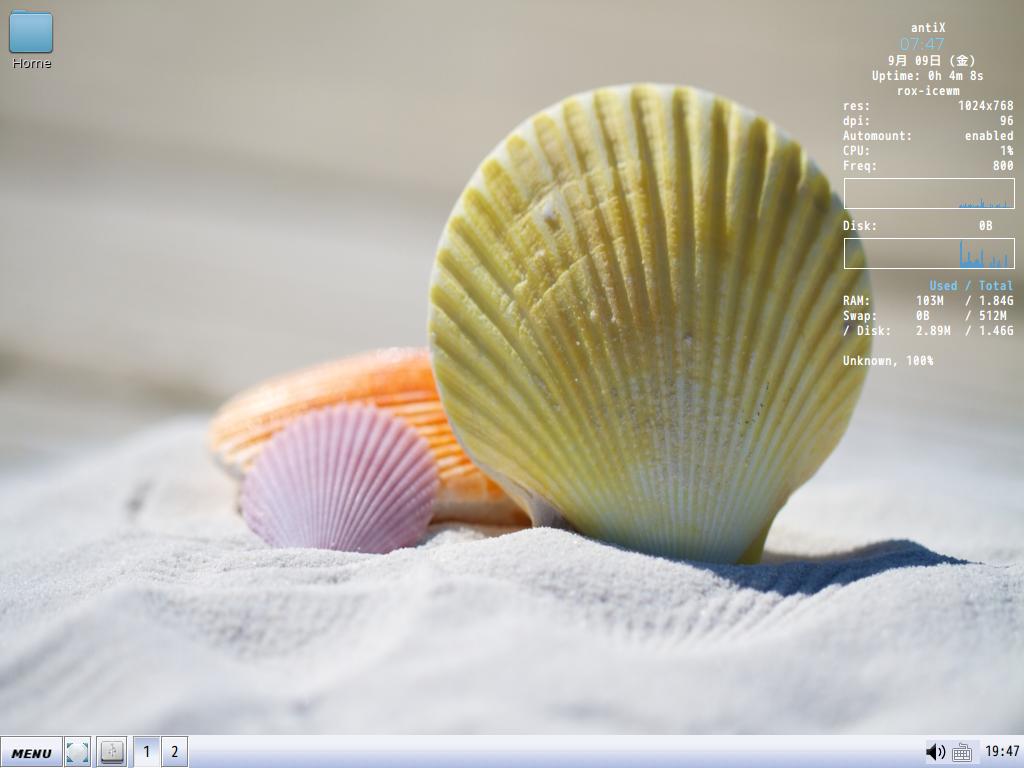Image resolution: width=1024 pixels, height=768 pixels.
Task: Switch to workspace 2
Action: (174, 752)
